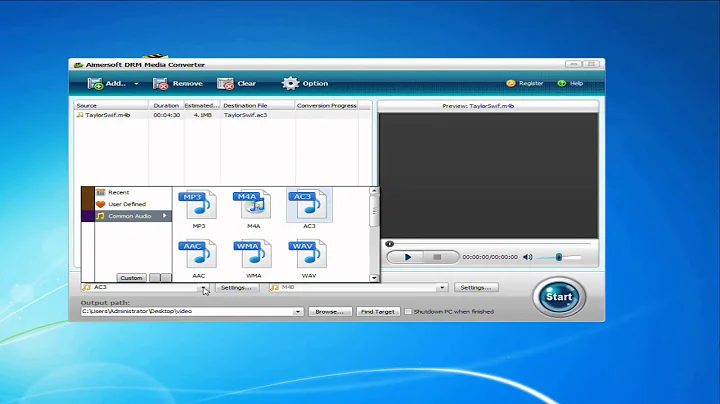720x404 pixels.
Task: Click the Start conversion button
Action: tap(559, 297)
